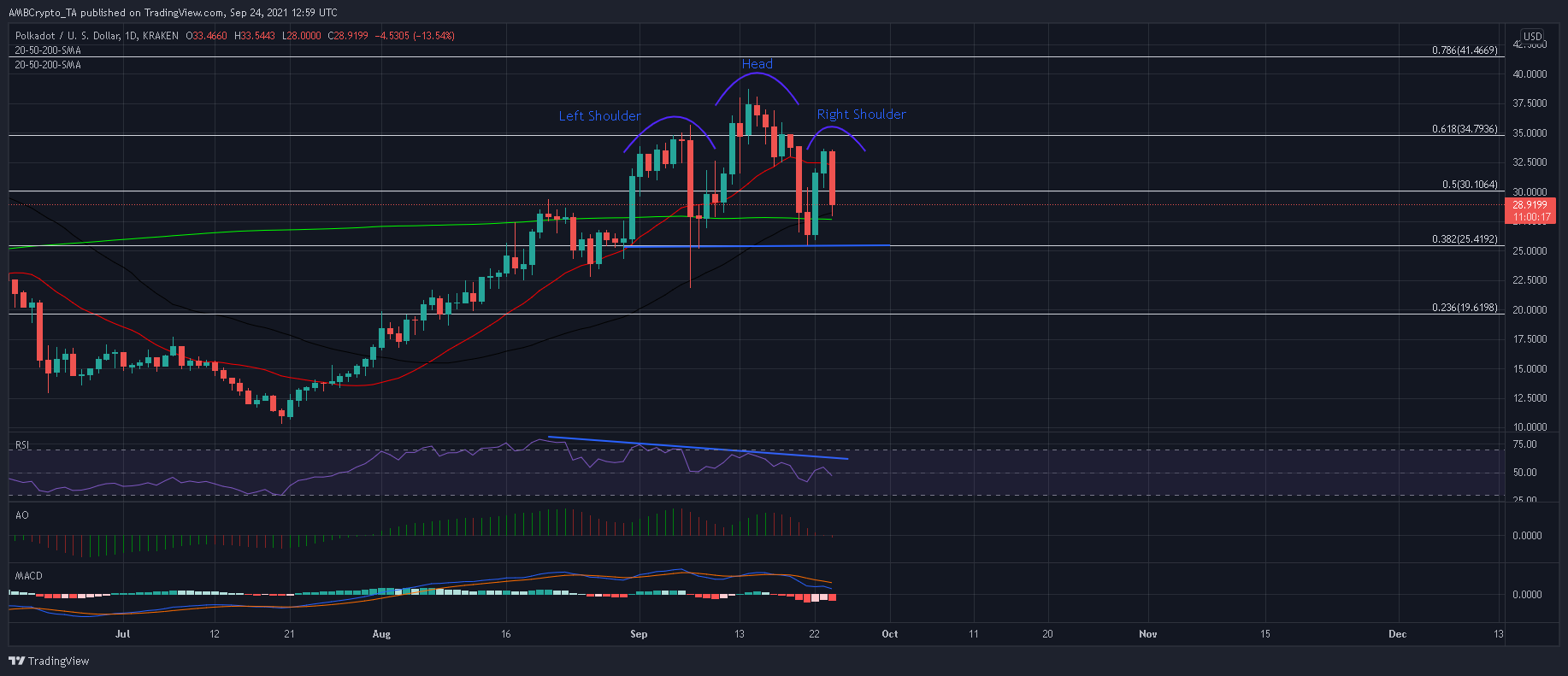Click the 'Jul' date label on time axis
Viewport: 1568px width, 676px height.
123,634
